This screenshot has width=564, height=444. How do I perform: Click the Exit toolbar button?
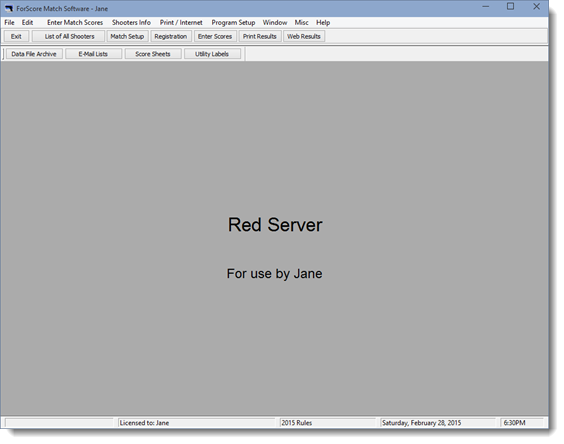pos(16,36)
